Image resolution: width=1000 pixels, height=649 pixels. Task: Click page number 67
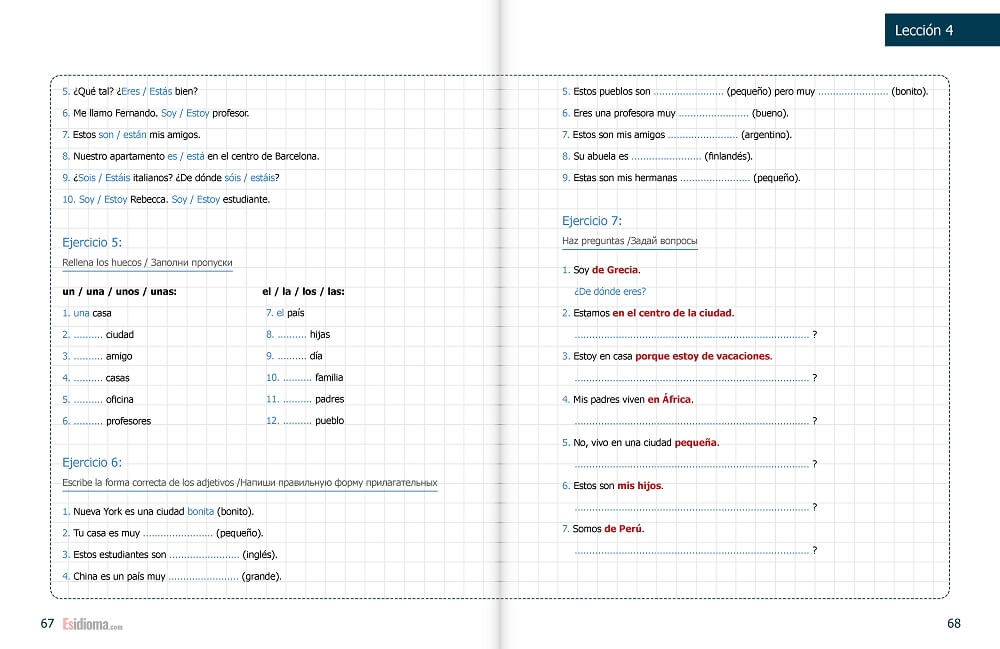(47, 623)
